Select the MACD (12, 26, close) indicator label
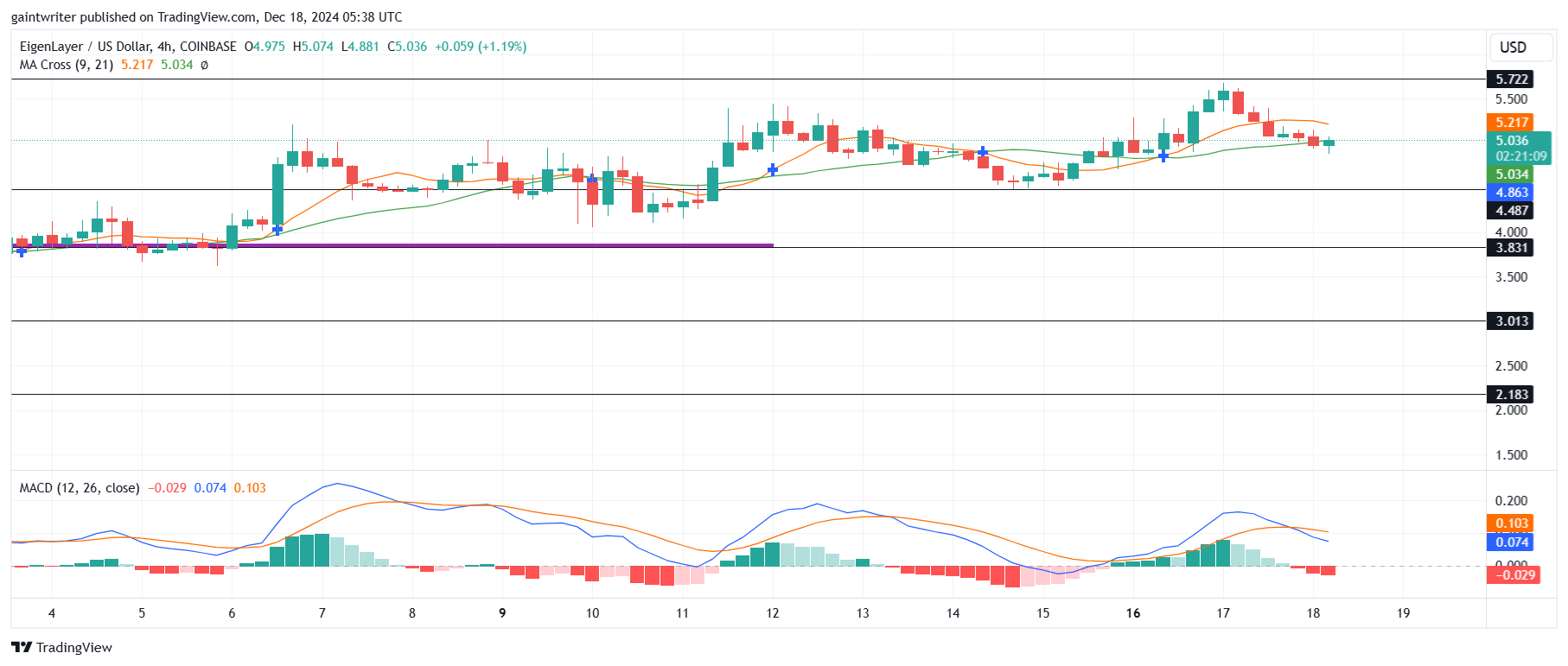 pos(80,488)
